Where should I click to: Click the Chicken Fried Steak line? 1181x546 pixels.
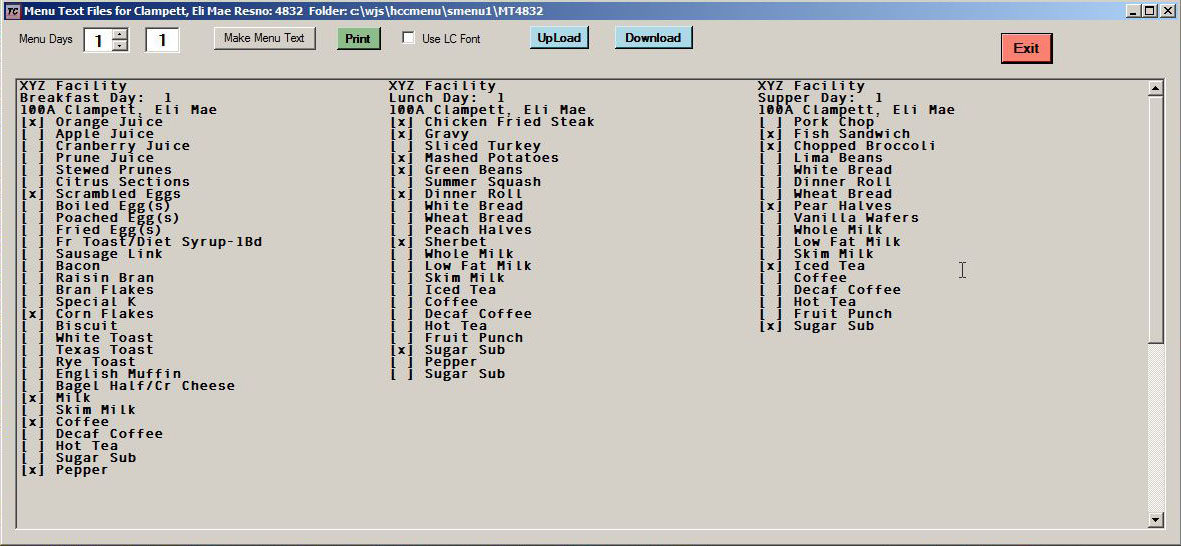[492, 122]
